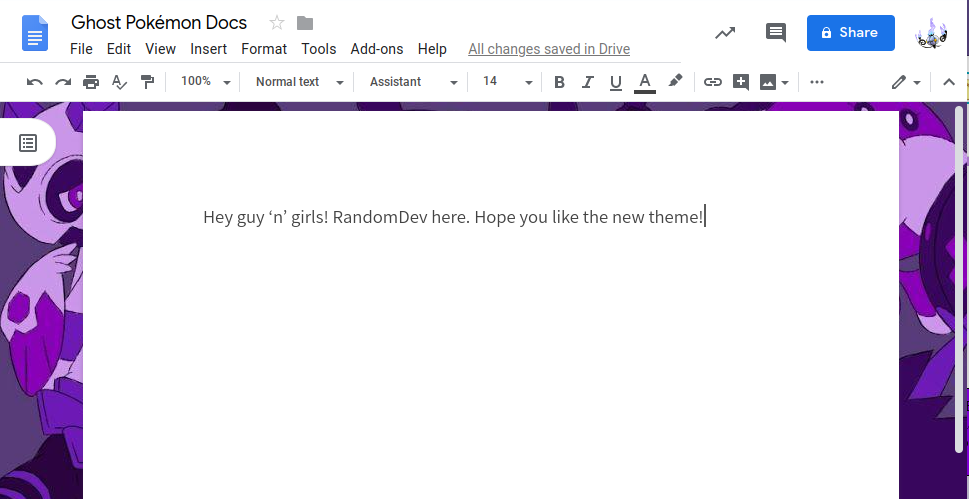Click the Insert image icon
969x499 pixels.
(x=768, y=82)
